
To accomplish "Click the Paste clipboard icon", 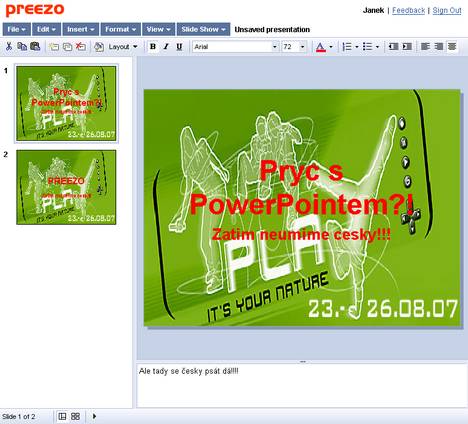I will pos(35,47).
